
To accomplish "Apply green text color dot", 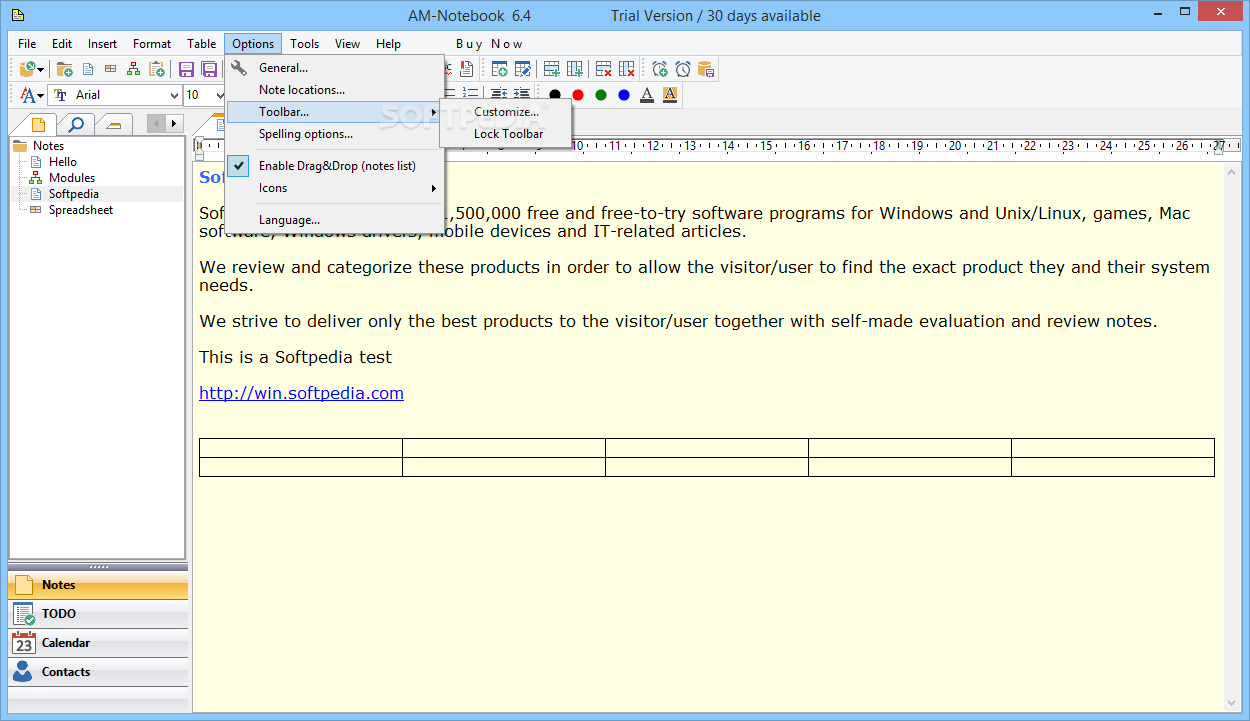I will tap(601, 95).
